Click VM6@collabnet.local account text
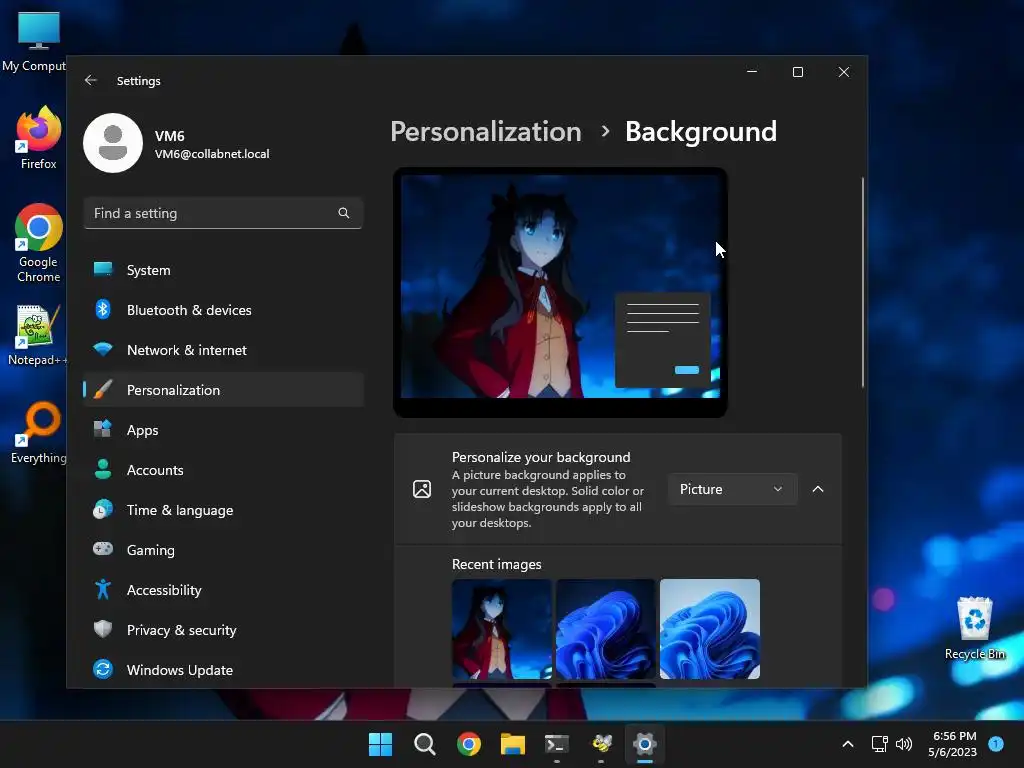 212,154
